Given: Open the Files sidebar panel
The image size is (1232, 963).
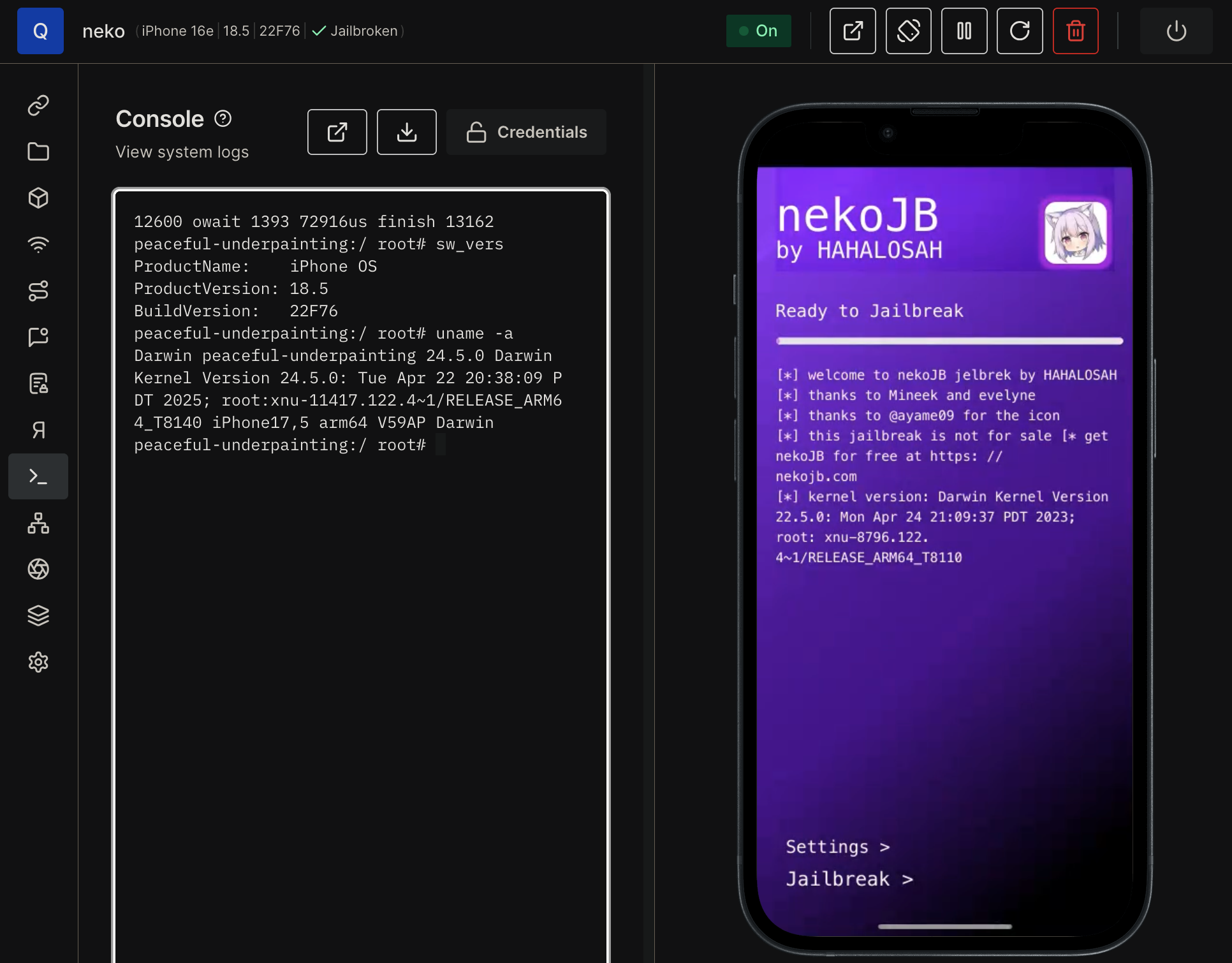Looking at the screenshot, I should coord(38,152).
